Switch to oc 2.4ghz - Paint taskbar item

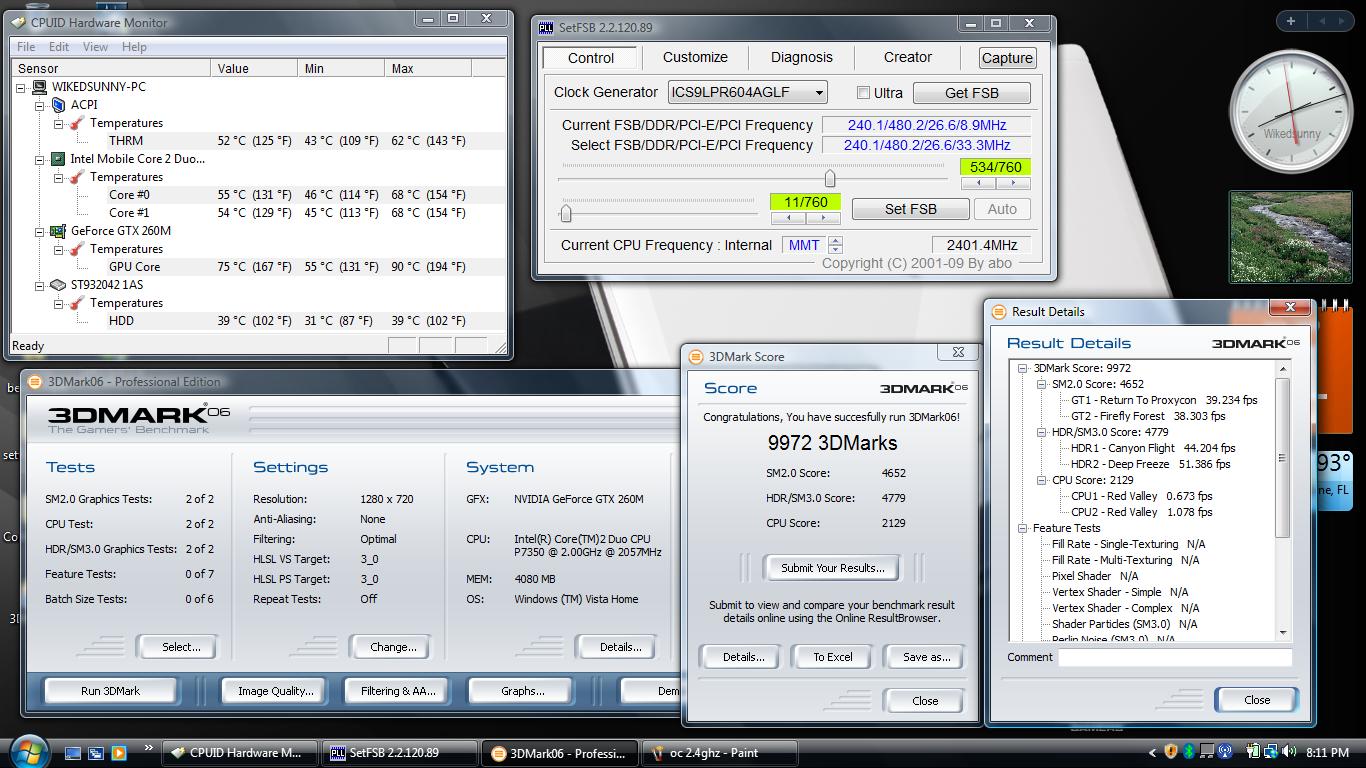click(x=720, y=753)
